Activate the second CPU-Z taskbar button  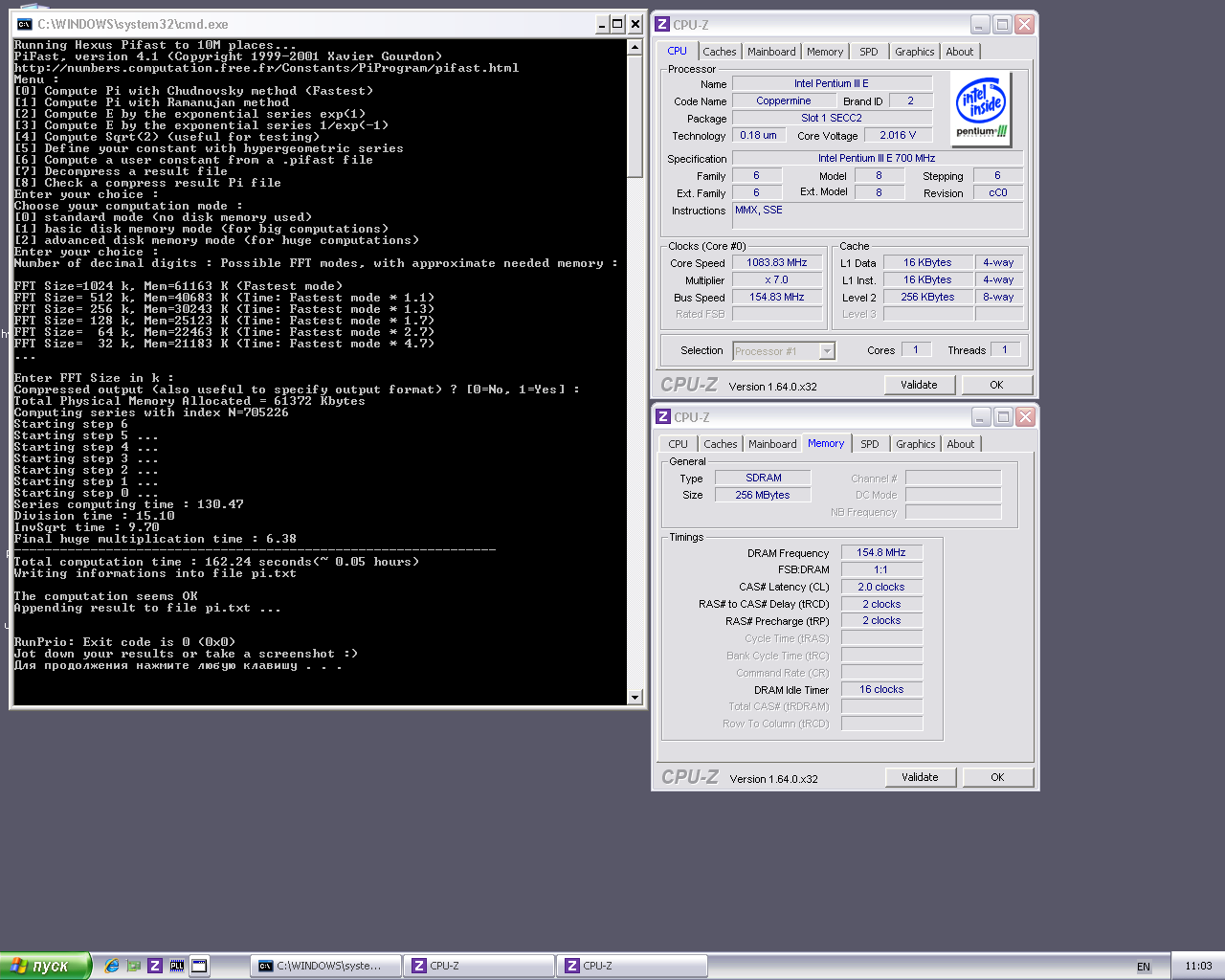click(x=632, y=966)
